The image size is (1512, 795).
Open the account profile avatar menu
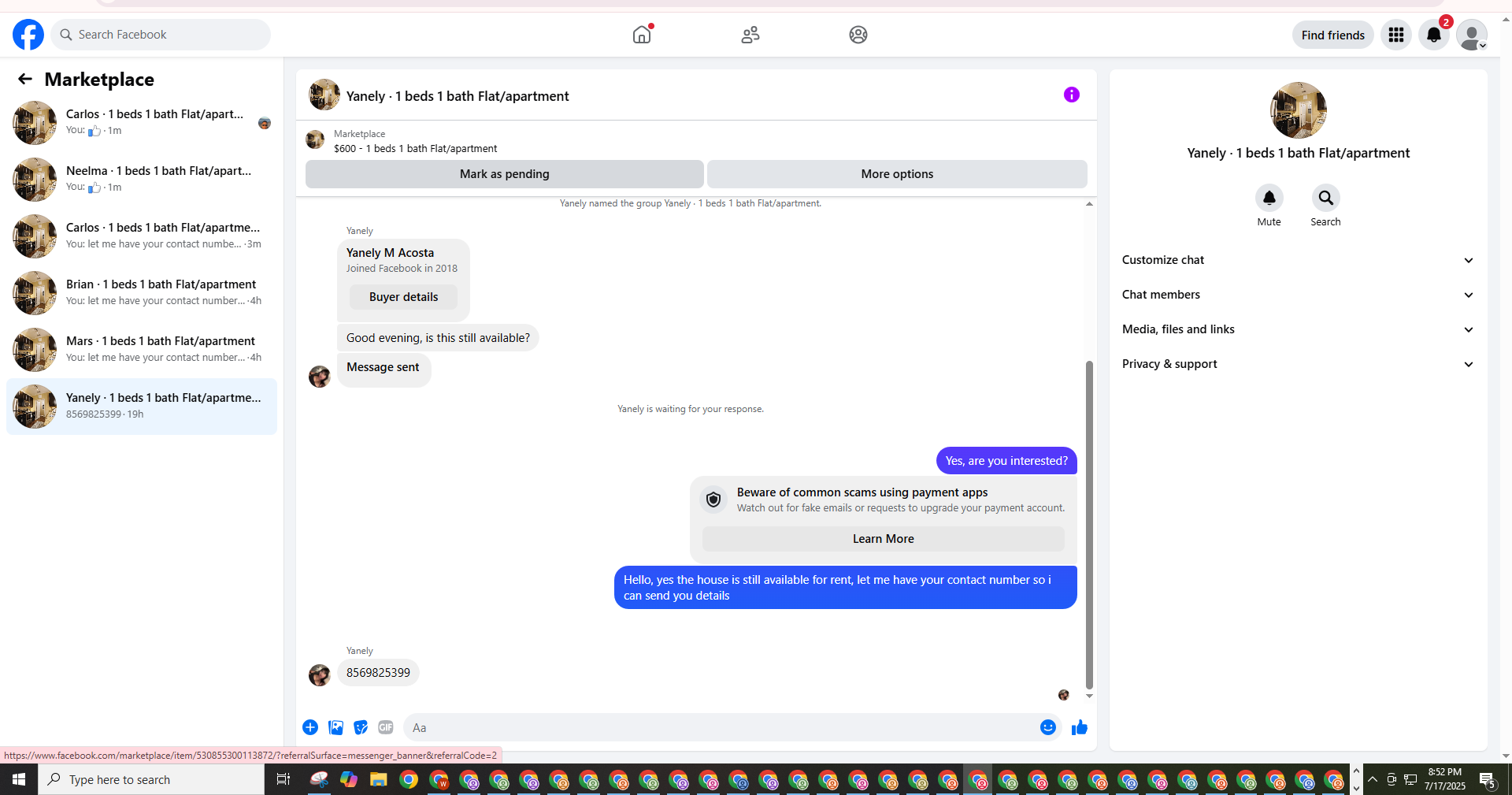(1471, 35)
